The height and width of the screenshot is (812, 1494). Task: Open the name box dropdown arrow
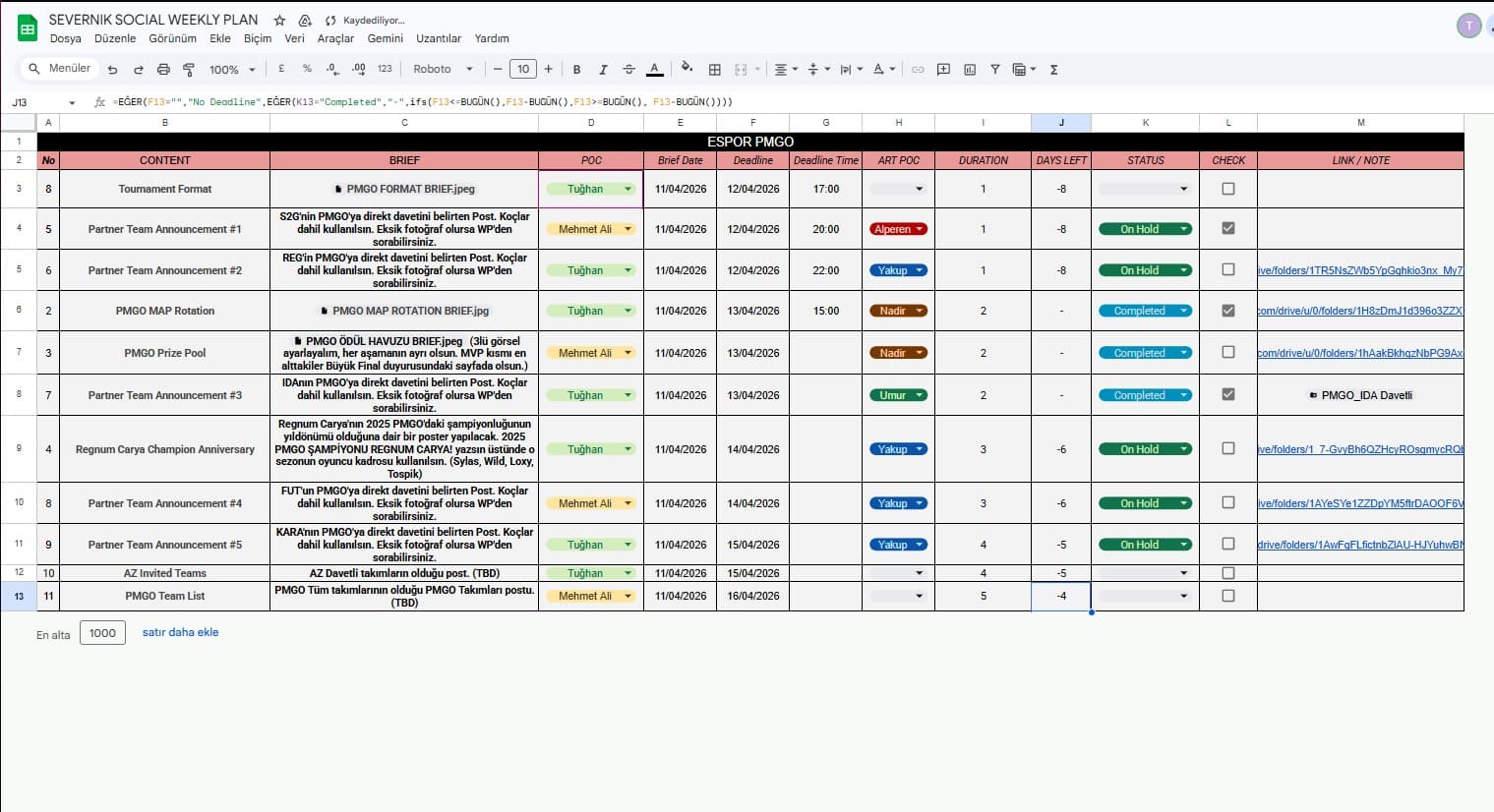72,102
